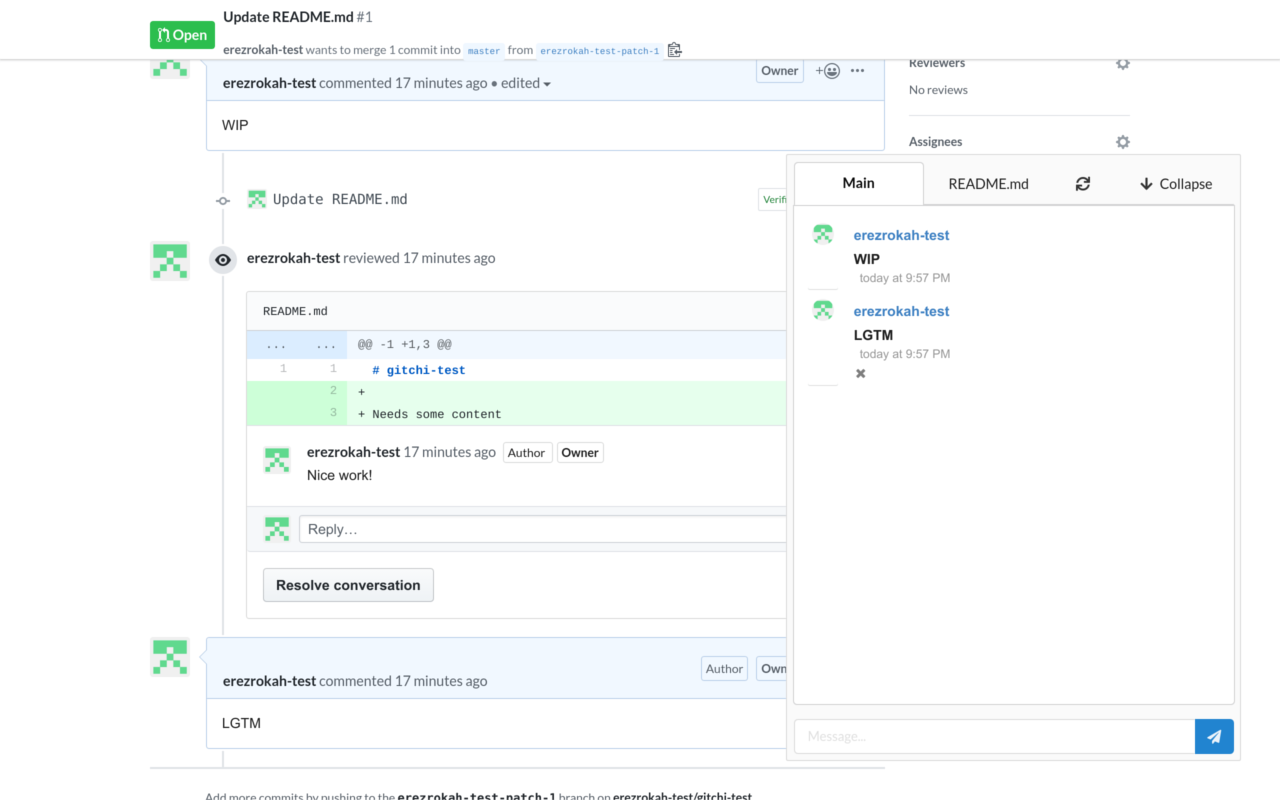Expand the edited history dropdown
1280x800 pixels.
(x=526, y=83)
